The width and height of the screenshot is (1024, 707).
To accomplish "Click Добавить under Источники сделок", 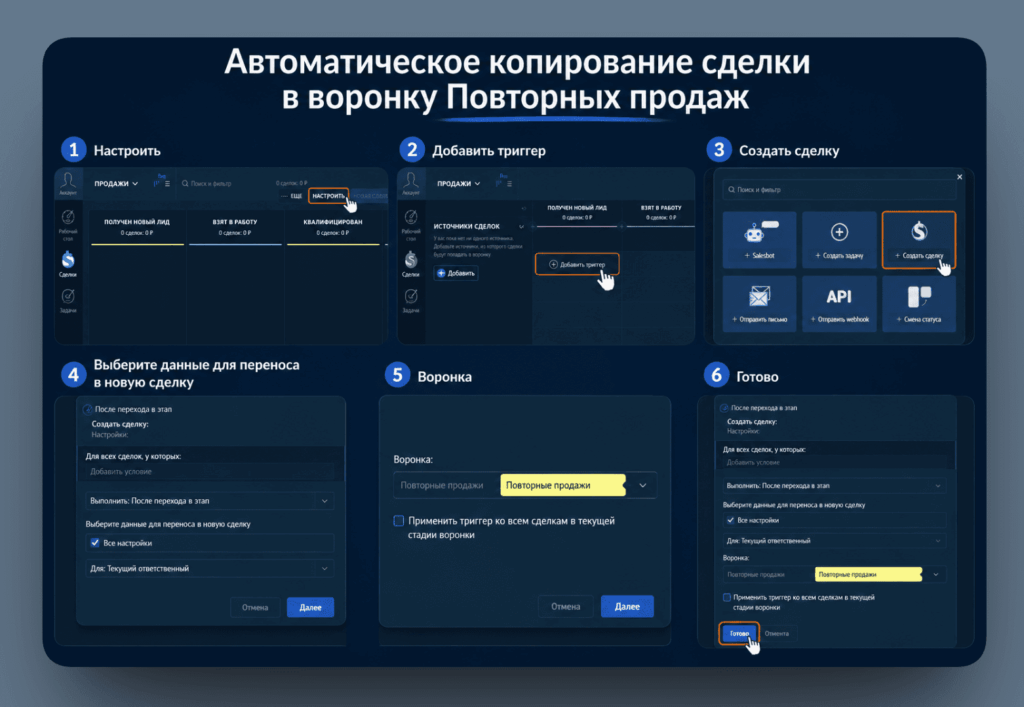I will tap(456, 273).
